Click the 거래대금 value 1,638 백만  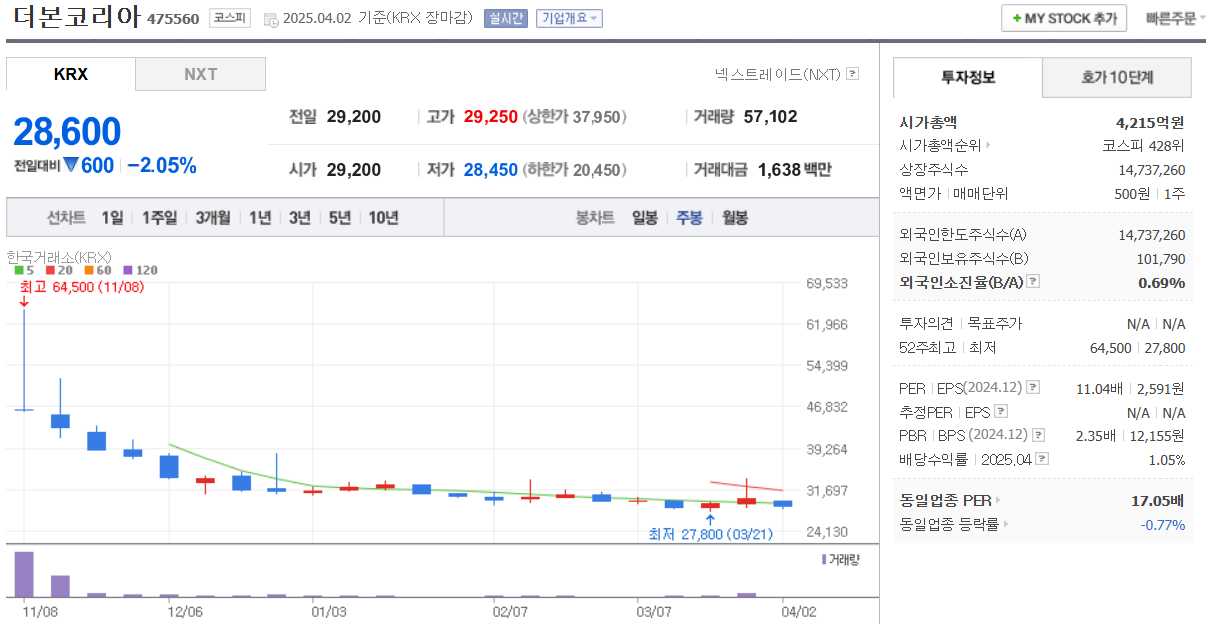click(794, 170)
